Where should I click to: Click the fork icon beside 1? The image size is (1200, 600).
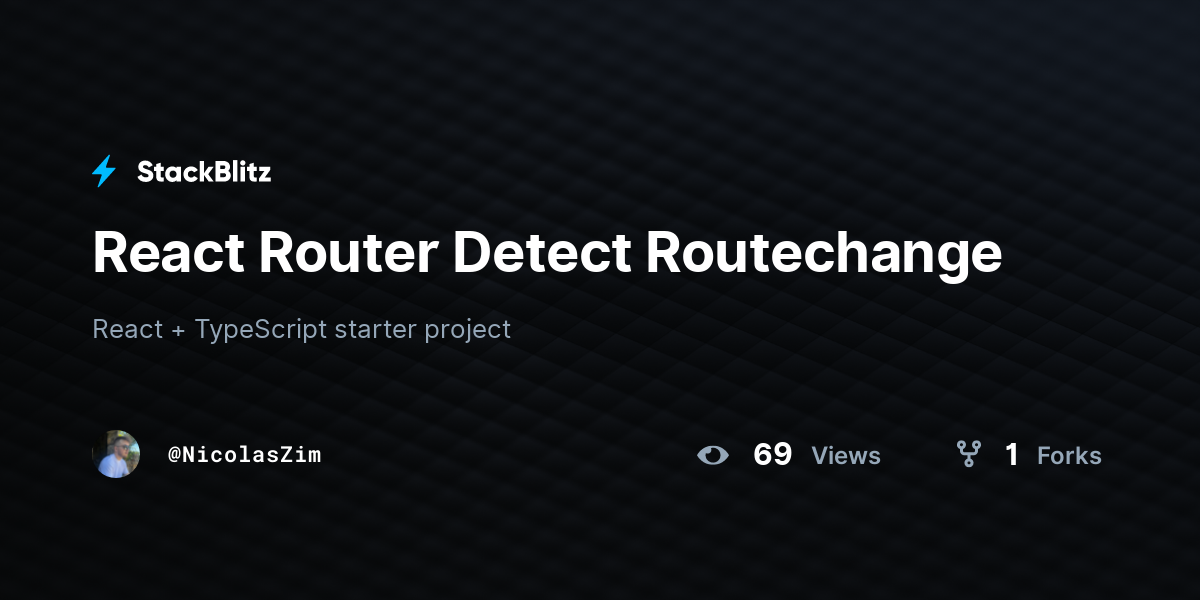968,455
